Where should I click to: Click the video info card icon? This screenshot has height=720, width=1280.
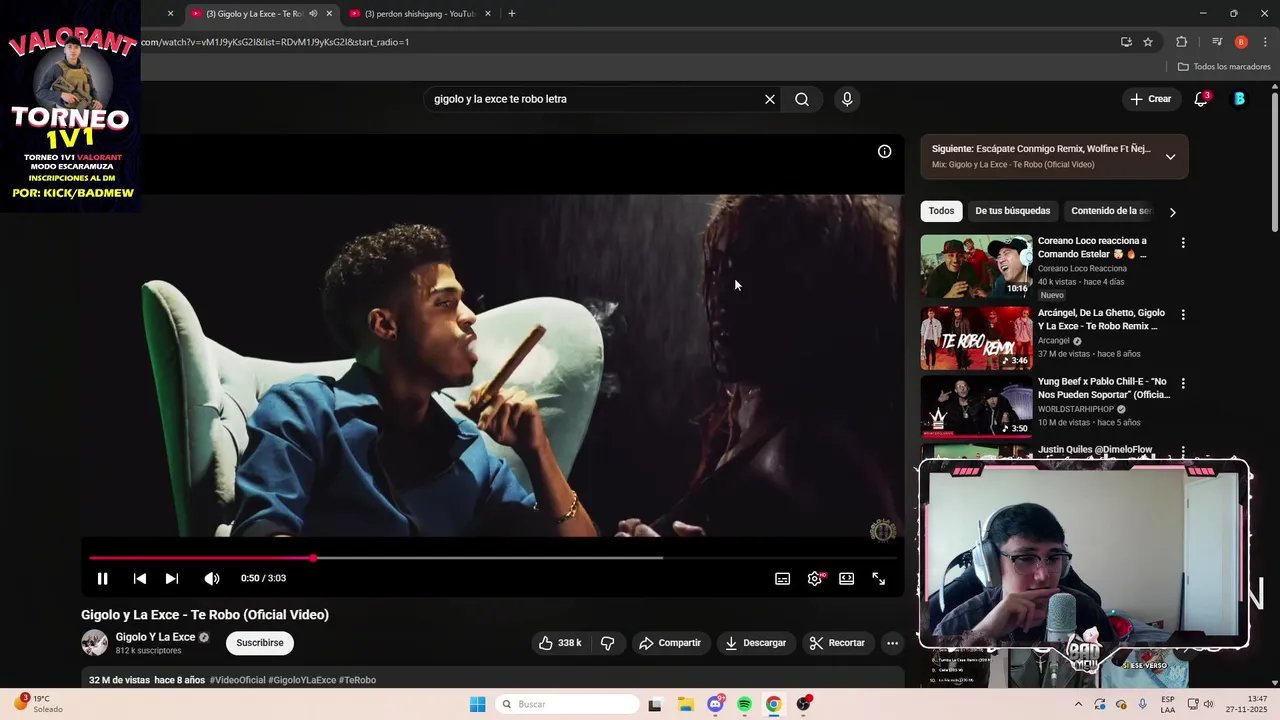885,151
